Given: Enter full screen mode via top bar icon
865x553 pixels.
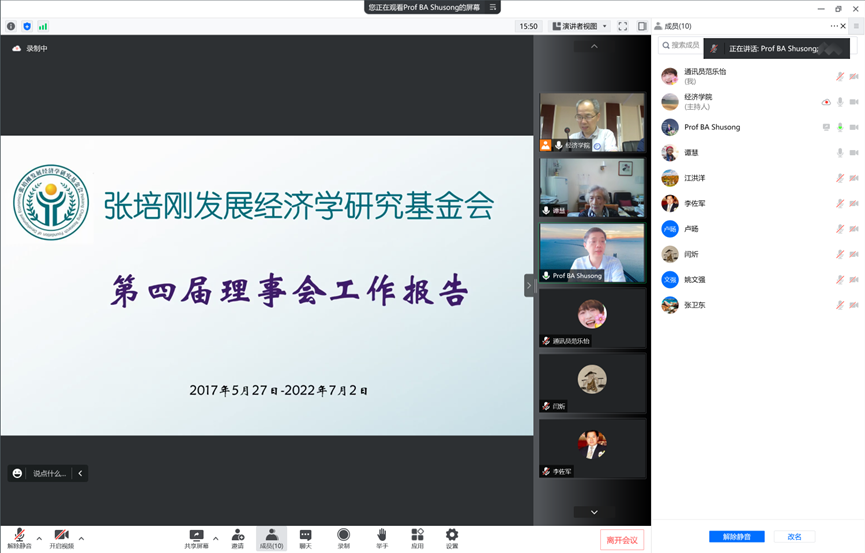Looking at the screenshot, I should click(623, 26).
